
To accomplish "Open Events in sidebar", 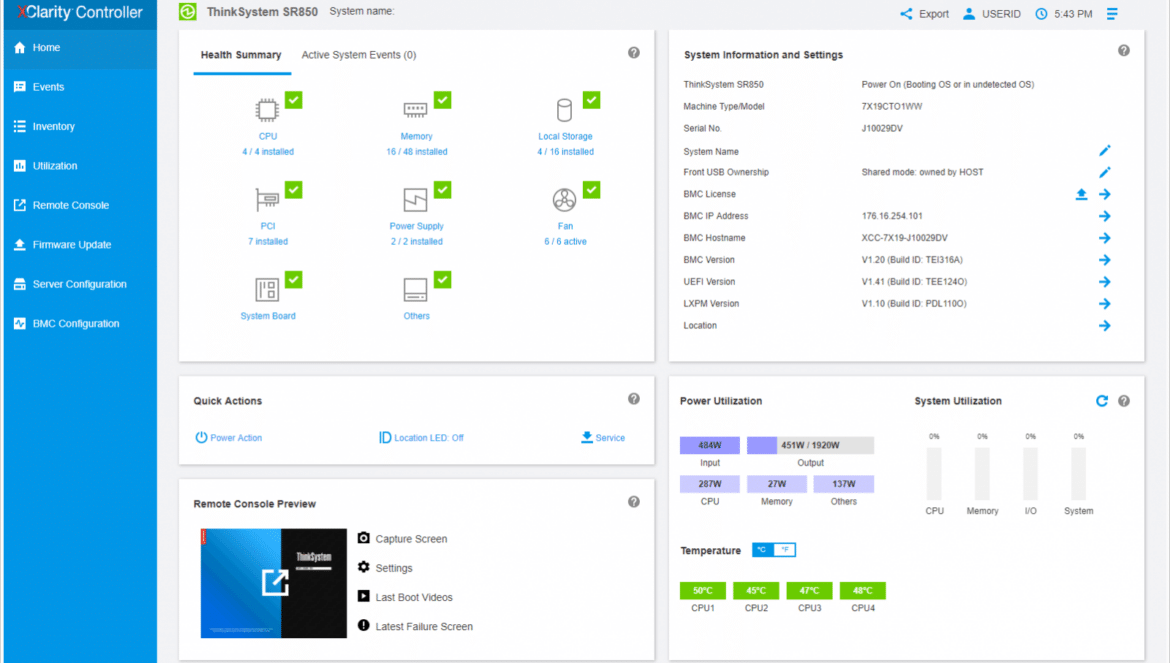I will [x=81, y=87].
